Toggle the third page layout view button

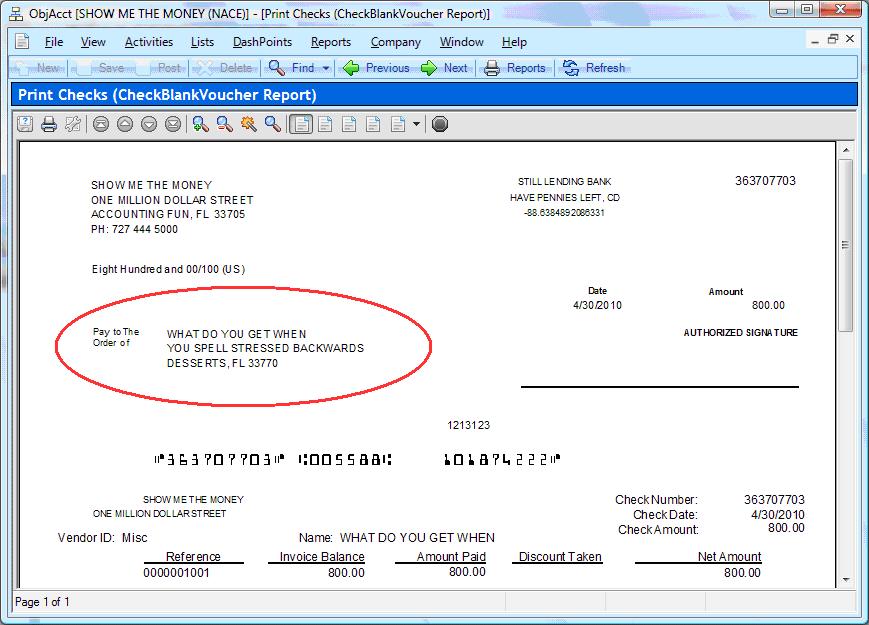348,124
